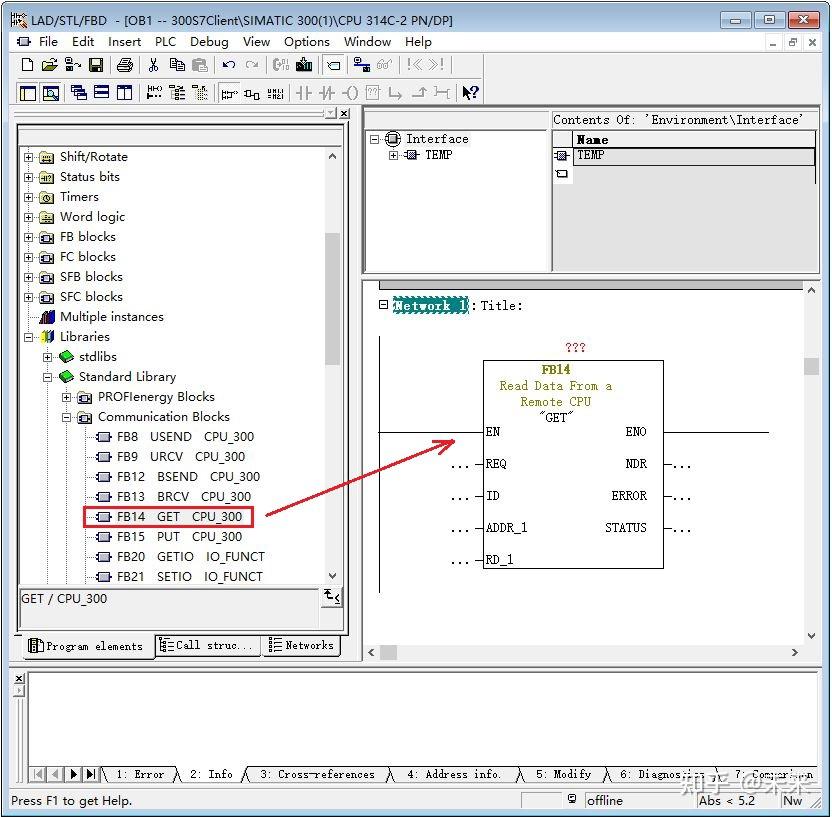Viewport: 832px width, 817px height.
Task: Collapse the Libraries tree node
Action: click(29, 337)
